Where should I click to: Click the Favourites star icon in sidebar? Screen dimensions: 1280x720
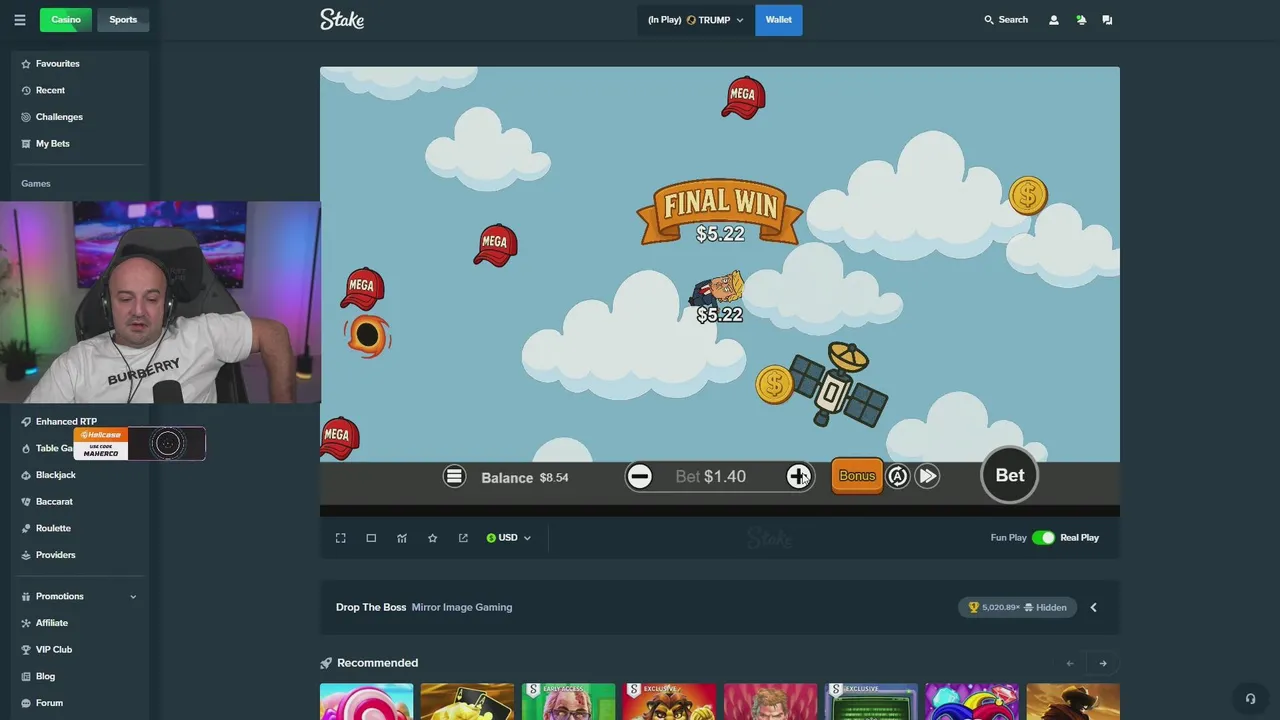[x=26, y=64]
